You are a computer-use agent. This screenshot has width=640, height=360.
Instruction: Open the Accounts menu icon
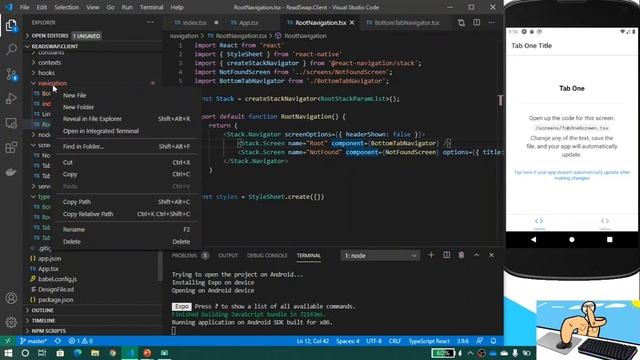coord(11,298)
